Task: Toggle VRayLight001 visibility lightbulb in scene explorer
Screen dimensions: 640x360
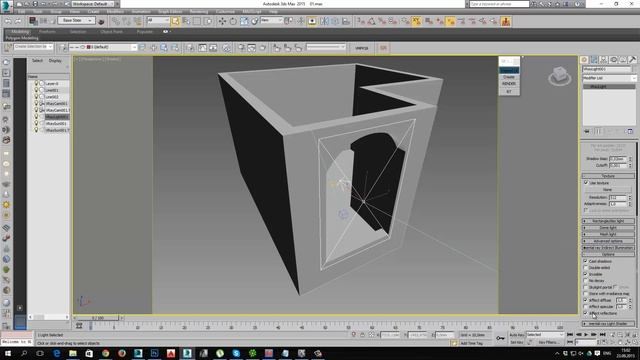Action: pos(36,117)
